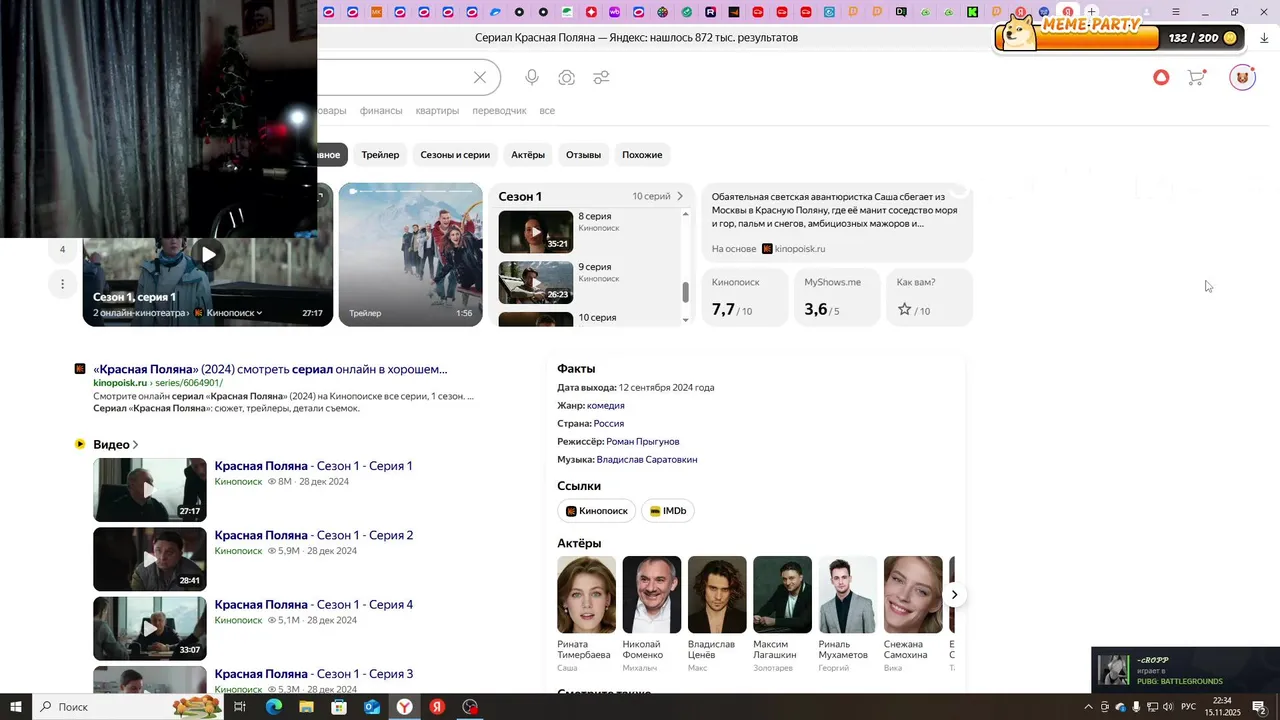Viewport: 1280px width, 720px height.
Task: Open search settings sliders icon
Action: [x=601, y=78]
